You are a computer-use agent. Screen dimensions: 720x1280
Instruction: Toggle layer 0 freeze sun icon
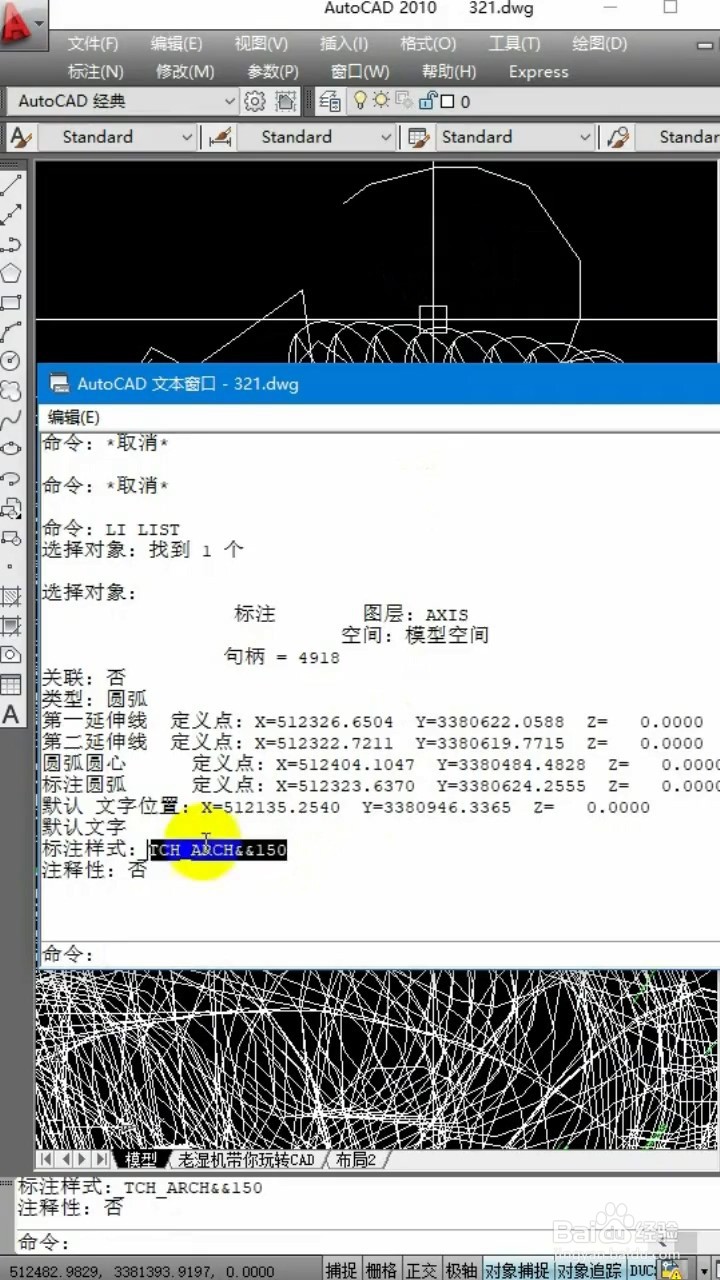coord(381,100)
